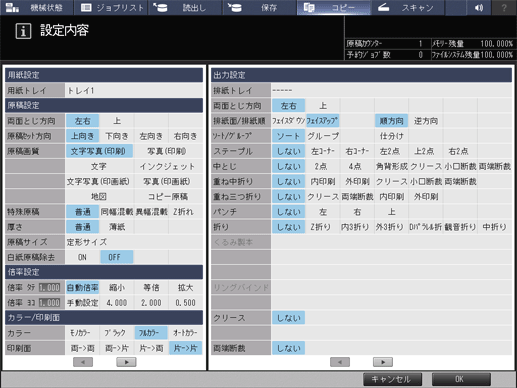Image resolution: width=517 pixels, height=388 pixels.
Task: Go to next page in output settings
Action: (383, 362)
